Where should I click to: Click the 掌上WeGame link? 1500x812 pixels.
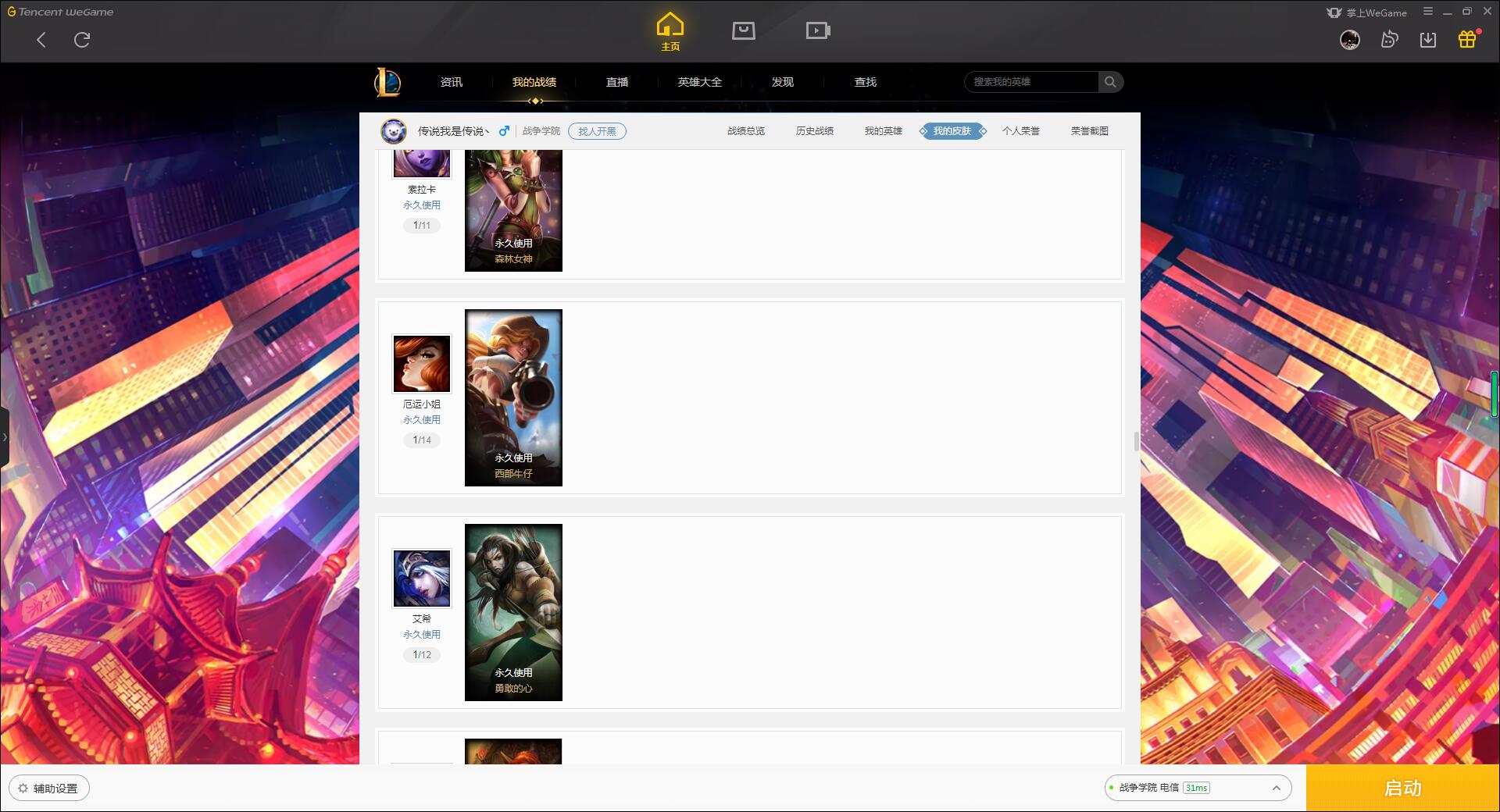click(x=1367, y=12)
